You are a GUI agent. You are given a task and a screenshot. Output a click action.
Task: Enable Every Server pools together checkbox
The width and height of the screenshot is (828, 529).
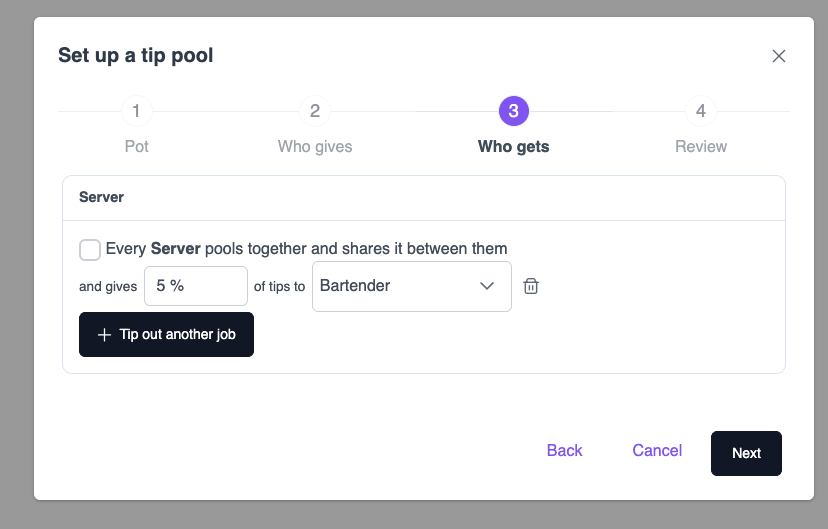(x=90, y=250)
